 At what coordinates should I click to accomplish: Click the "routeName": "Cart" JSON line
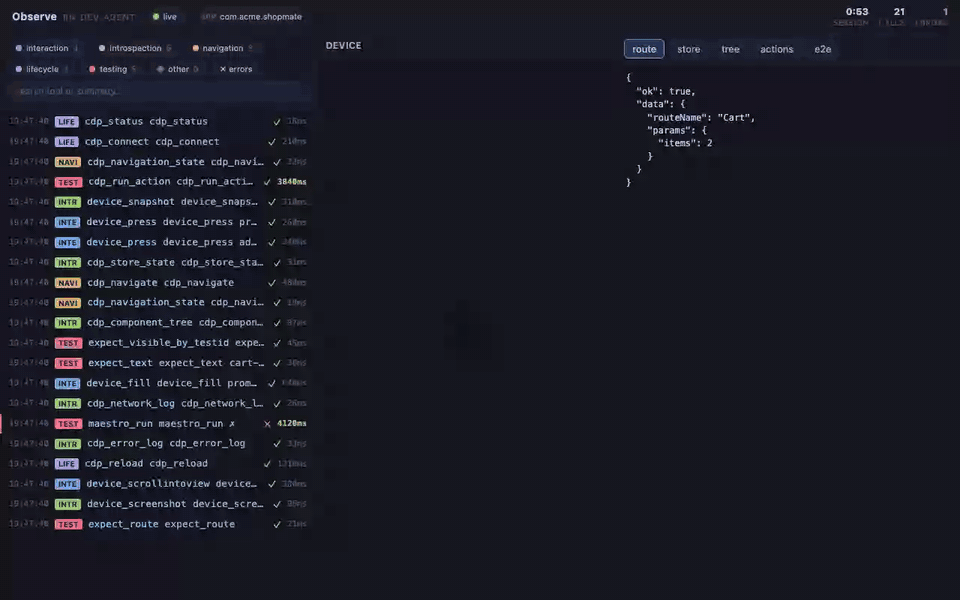[701, 117]
